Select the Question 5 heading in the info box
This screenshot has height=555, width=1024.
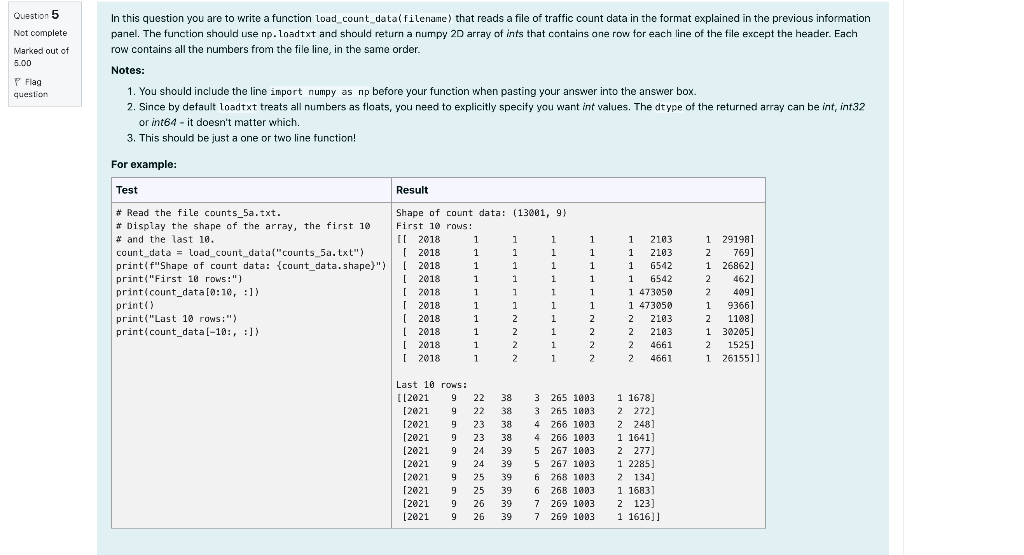click(x=37, y=15)
